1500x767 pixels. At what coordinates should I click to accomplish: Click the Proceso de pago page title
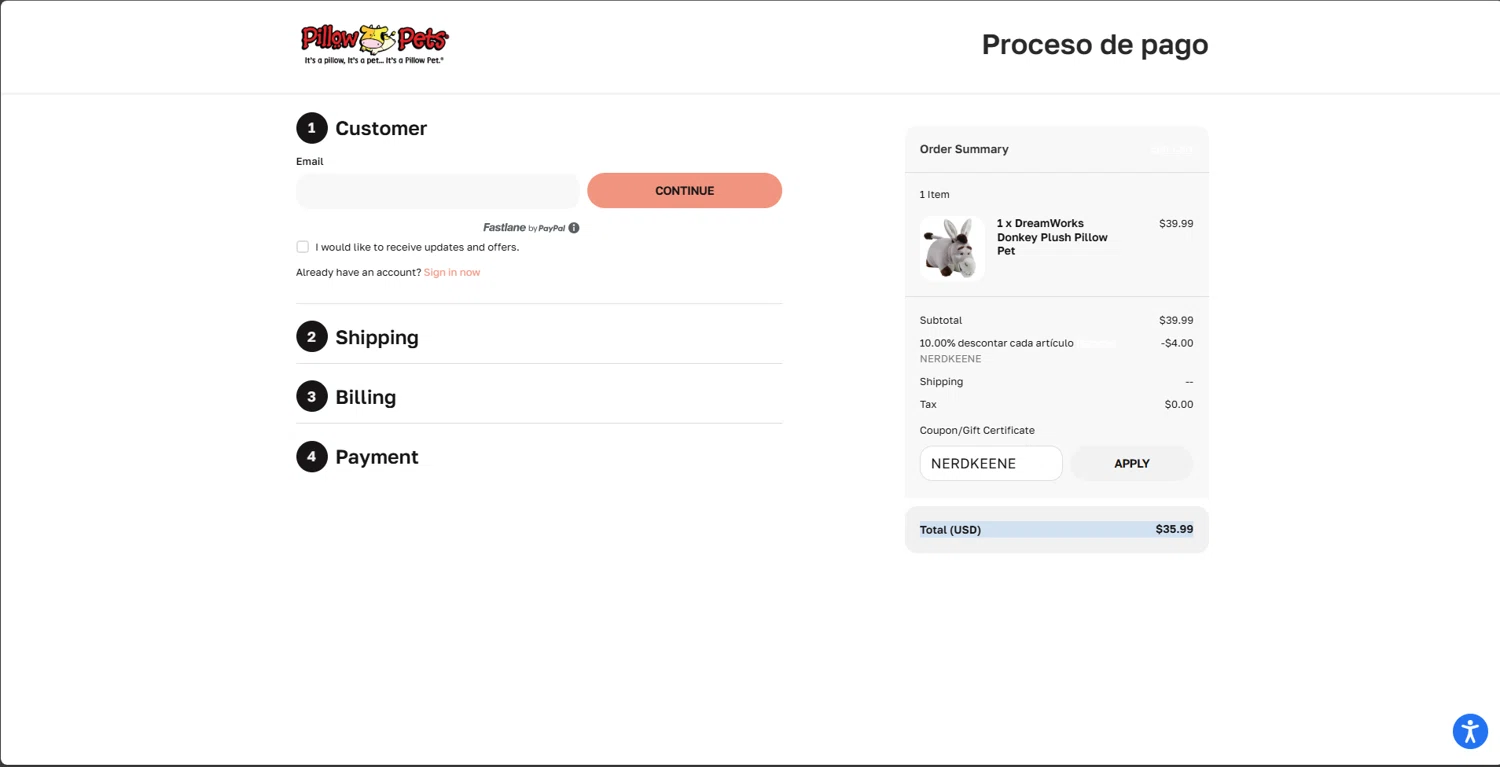pyautogui.click(x=1095, y=45)
